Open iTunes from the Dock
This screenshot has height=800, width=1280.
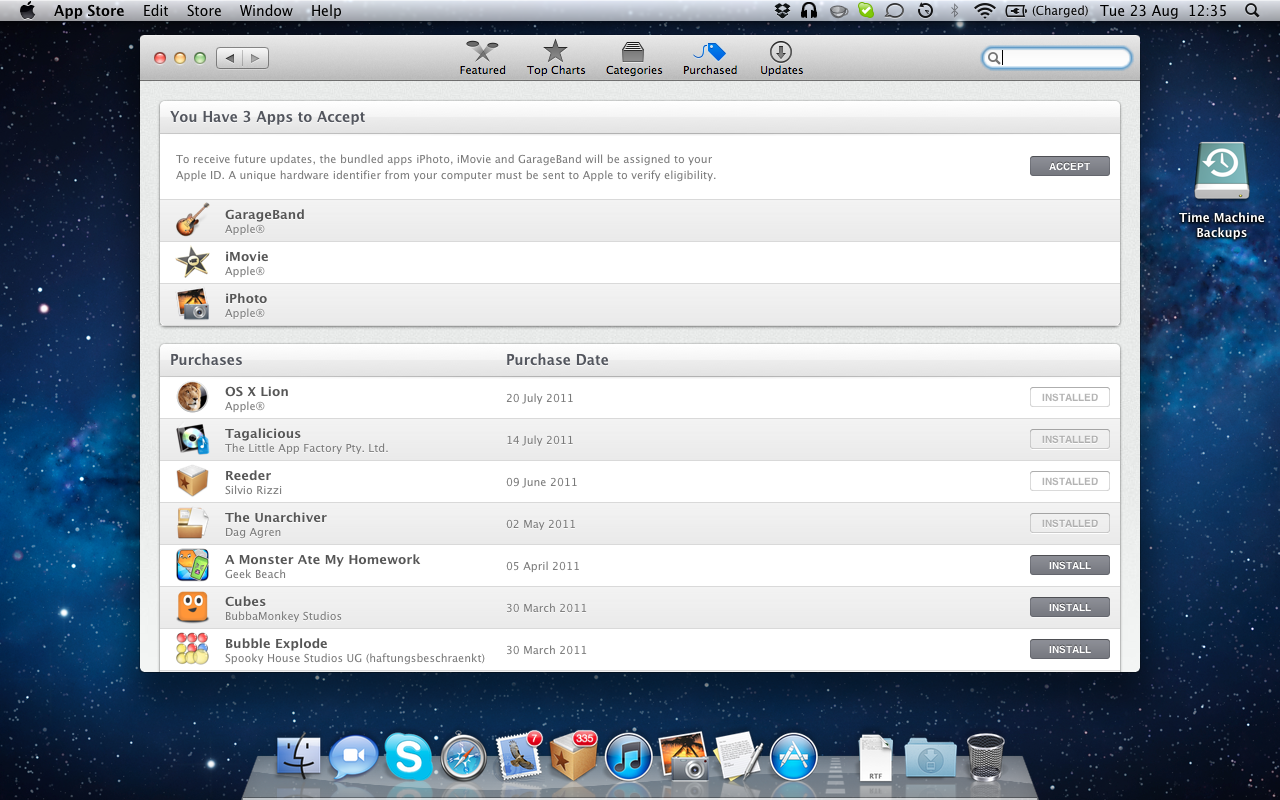(628, 757)
